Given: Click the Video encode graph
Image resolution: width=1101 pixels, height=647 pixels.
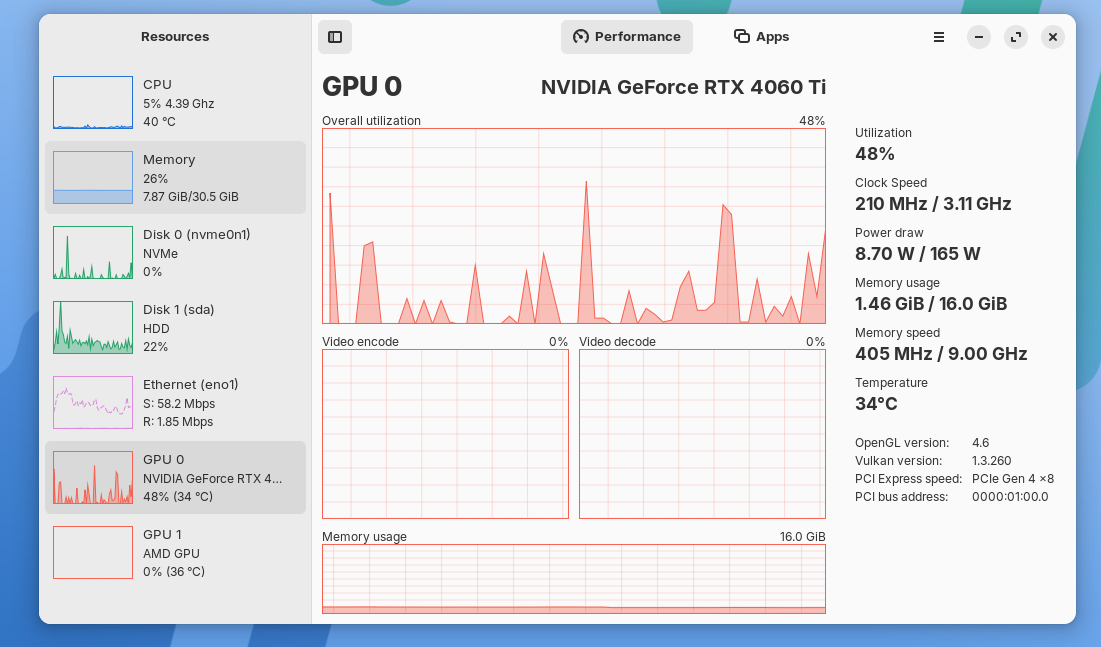Looking at the screenshot, I should click(445, 434).
